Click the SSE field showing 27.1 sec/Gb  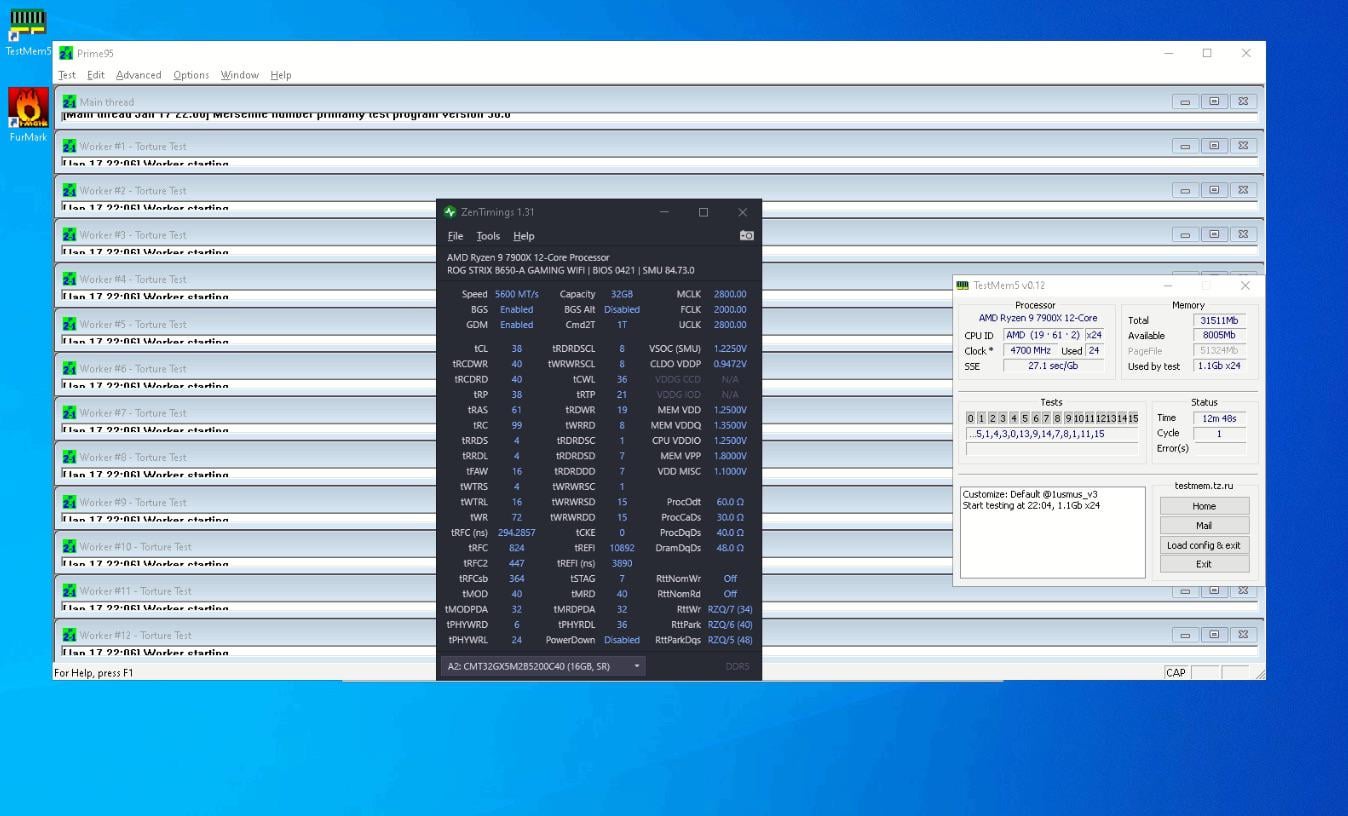1054,366
